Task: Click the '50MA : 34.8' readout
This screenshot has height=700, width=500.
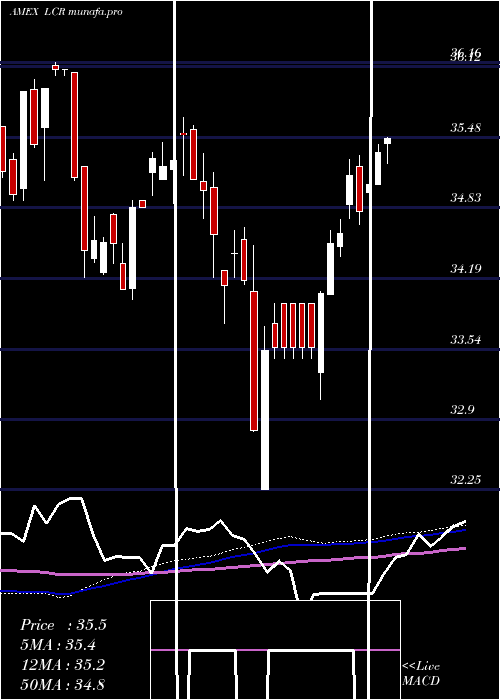Action: coord(63,684)
